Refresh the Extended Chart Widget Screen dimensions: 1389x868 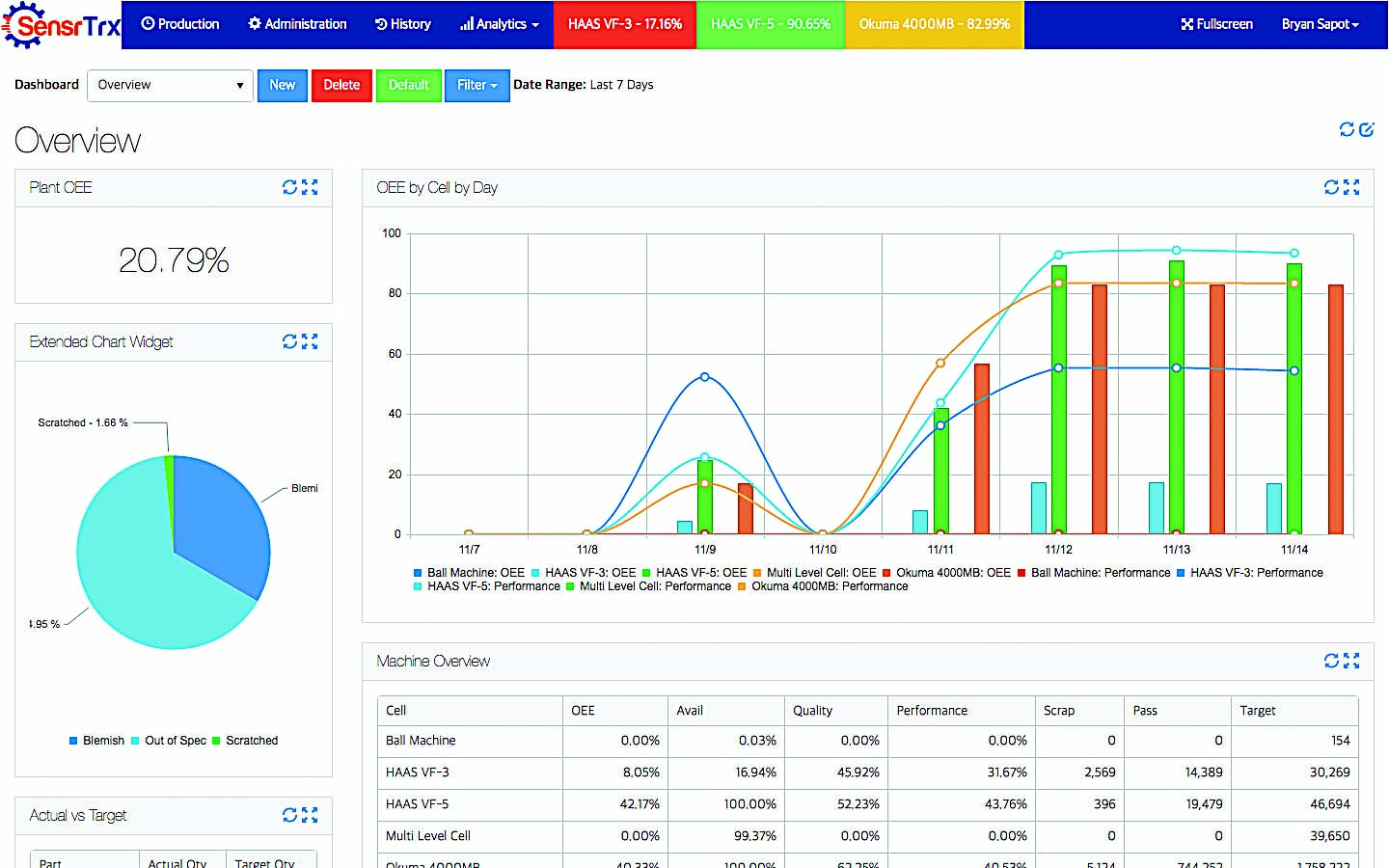point(289,341)
